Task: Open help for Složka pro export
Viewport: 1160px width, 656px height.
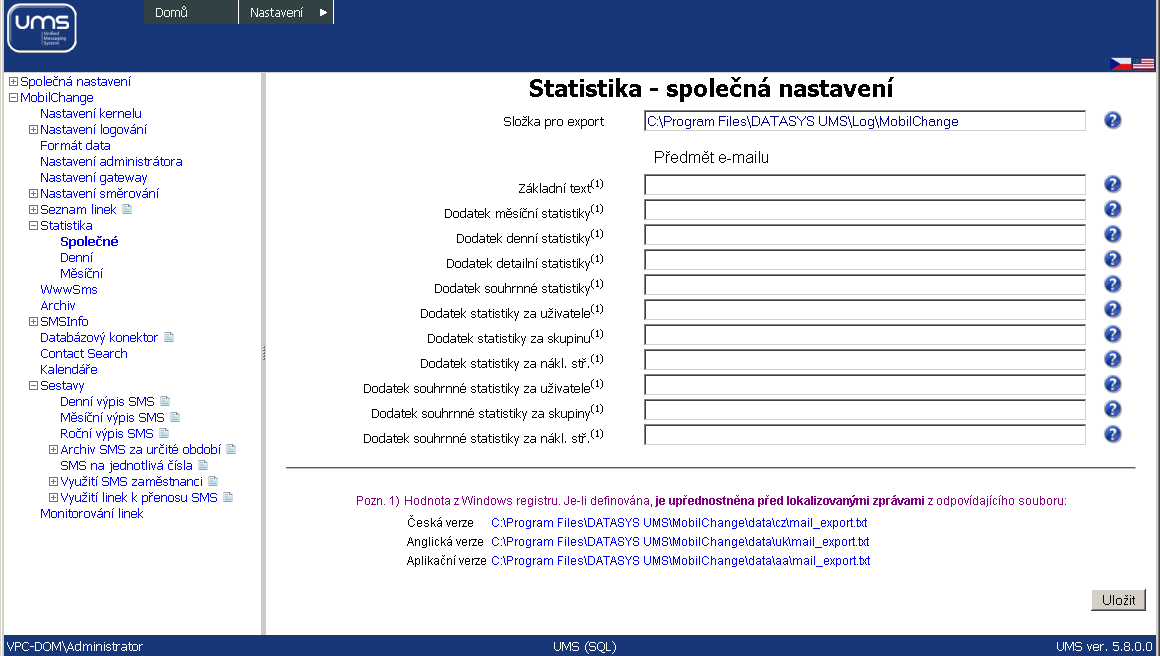Action: coord(1112,121)
